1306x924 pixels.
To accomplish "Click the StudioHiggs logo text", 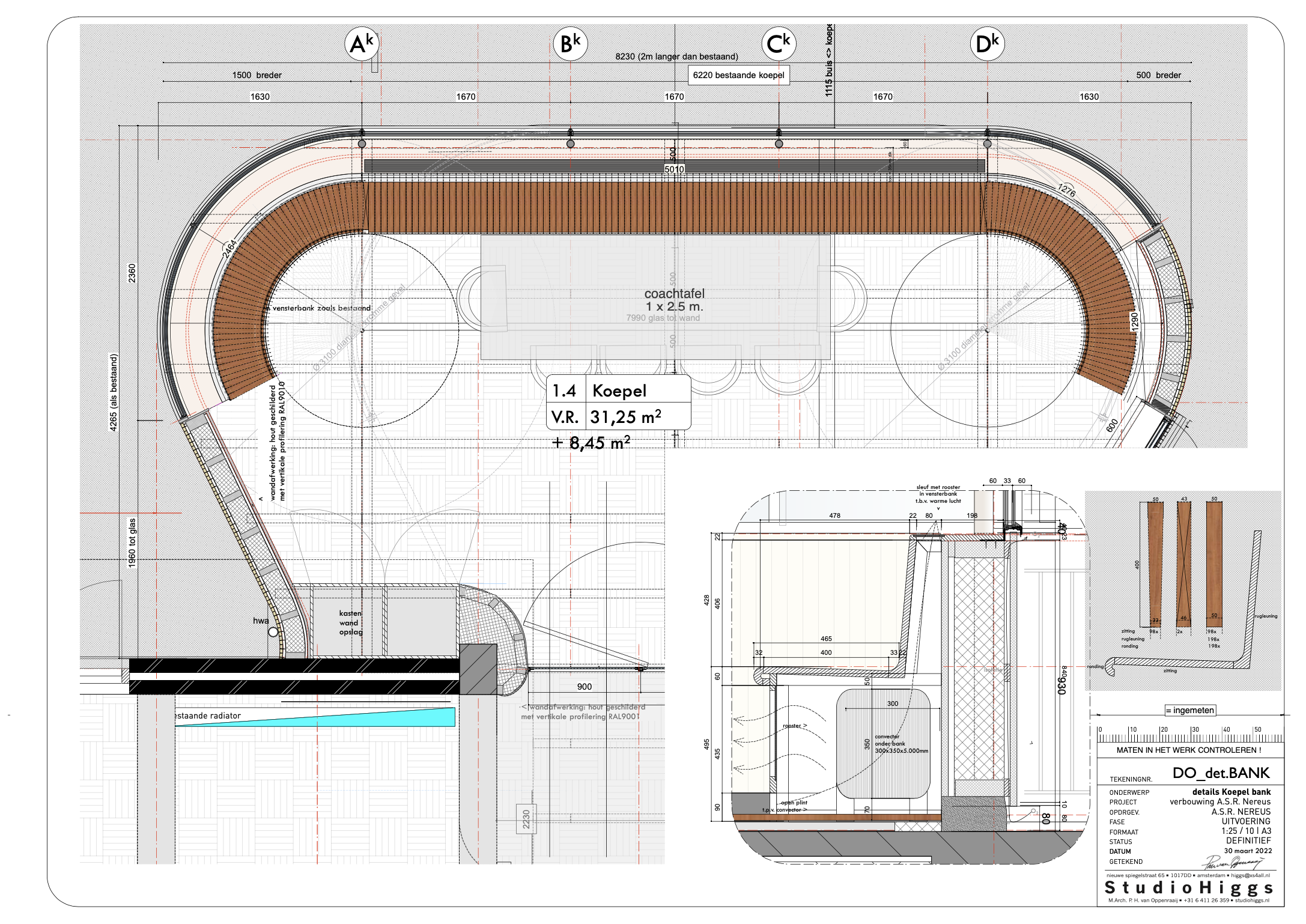I will pyautogui.click(x=1188, y=887).
